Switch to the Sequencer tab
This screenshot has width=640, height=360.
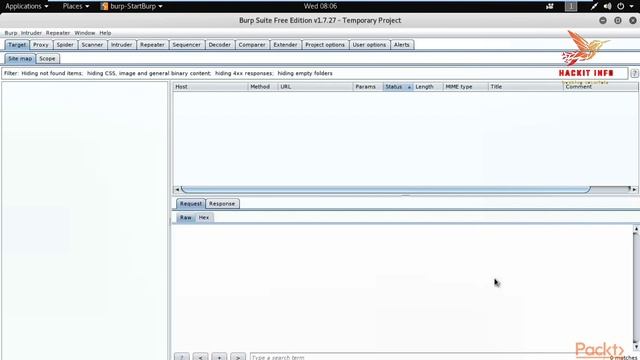[x=187, y=44]
